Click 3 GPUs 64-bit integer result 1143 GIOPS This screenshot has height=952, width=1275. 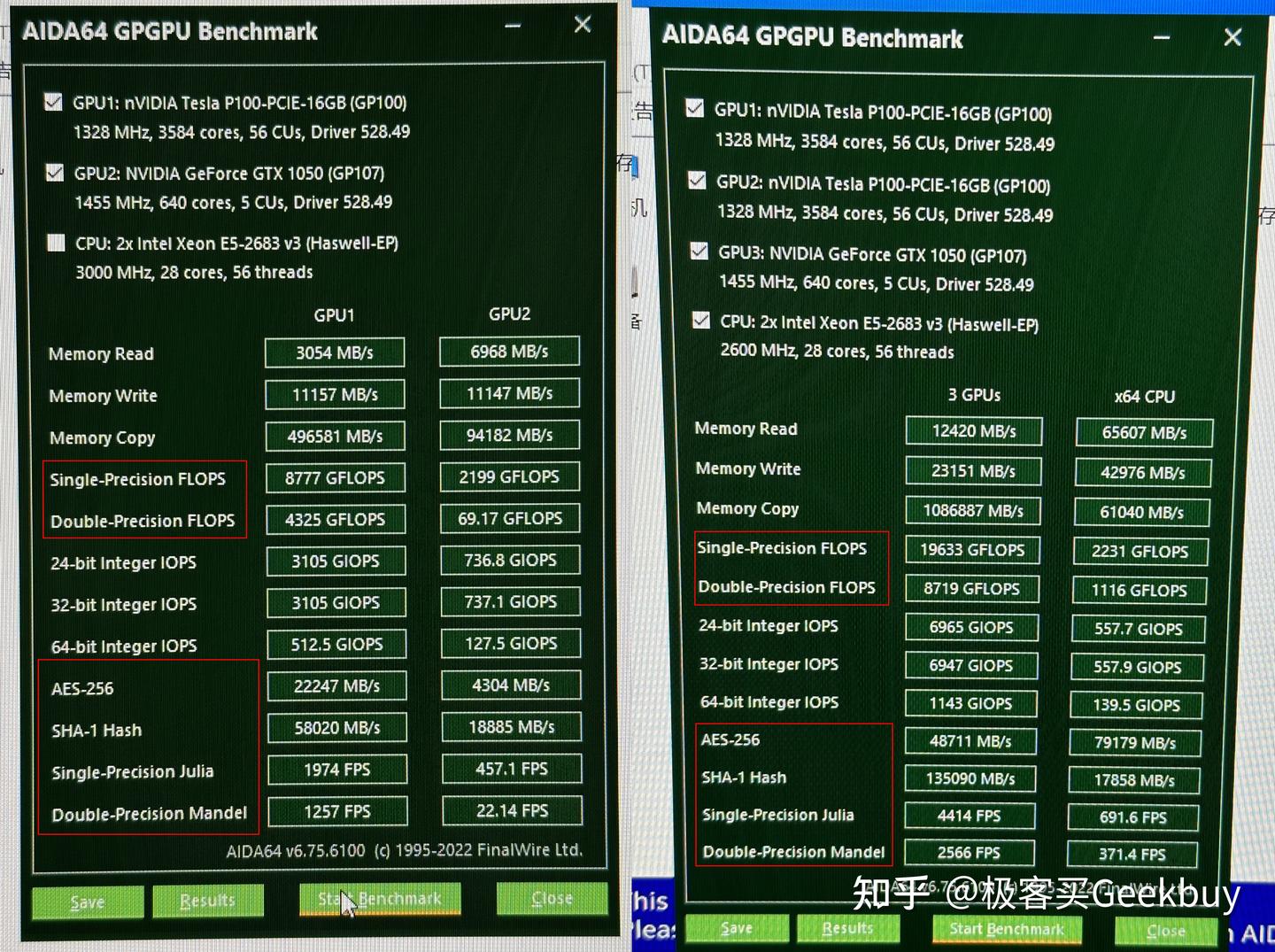[970, 704]
